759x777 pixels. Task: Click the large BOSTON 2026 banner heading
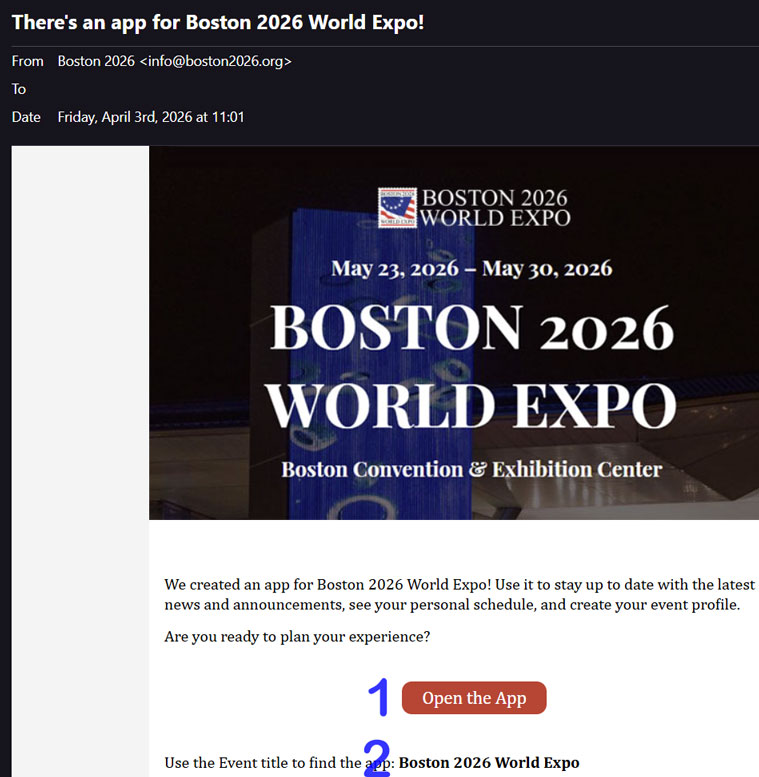[472, 328]
